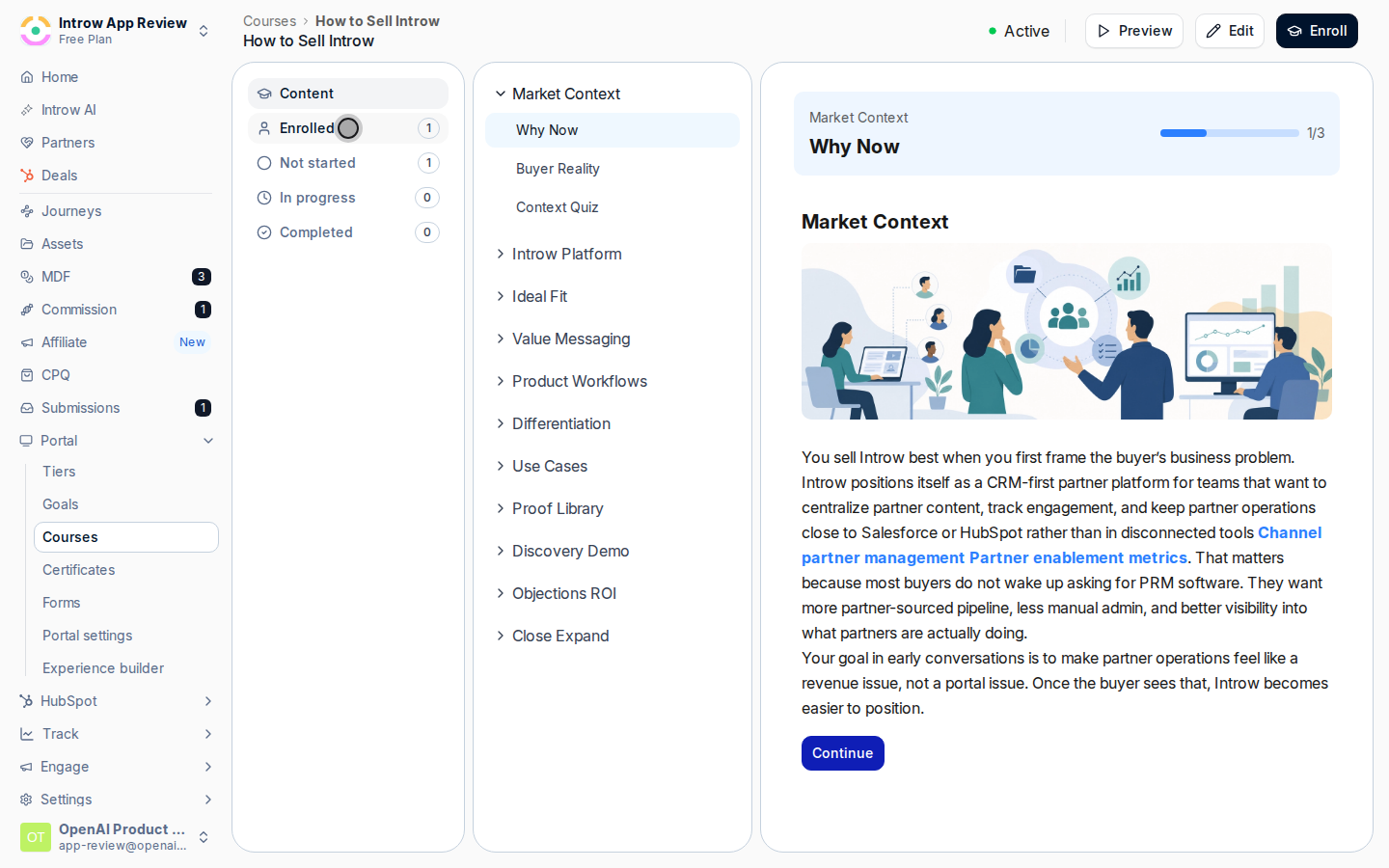Click the blue Continue button
This screenshot has height=868, width=1389.
point(842,753)
